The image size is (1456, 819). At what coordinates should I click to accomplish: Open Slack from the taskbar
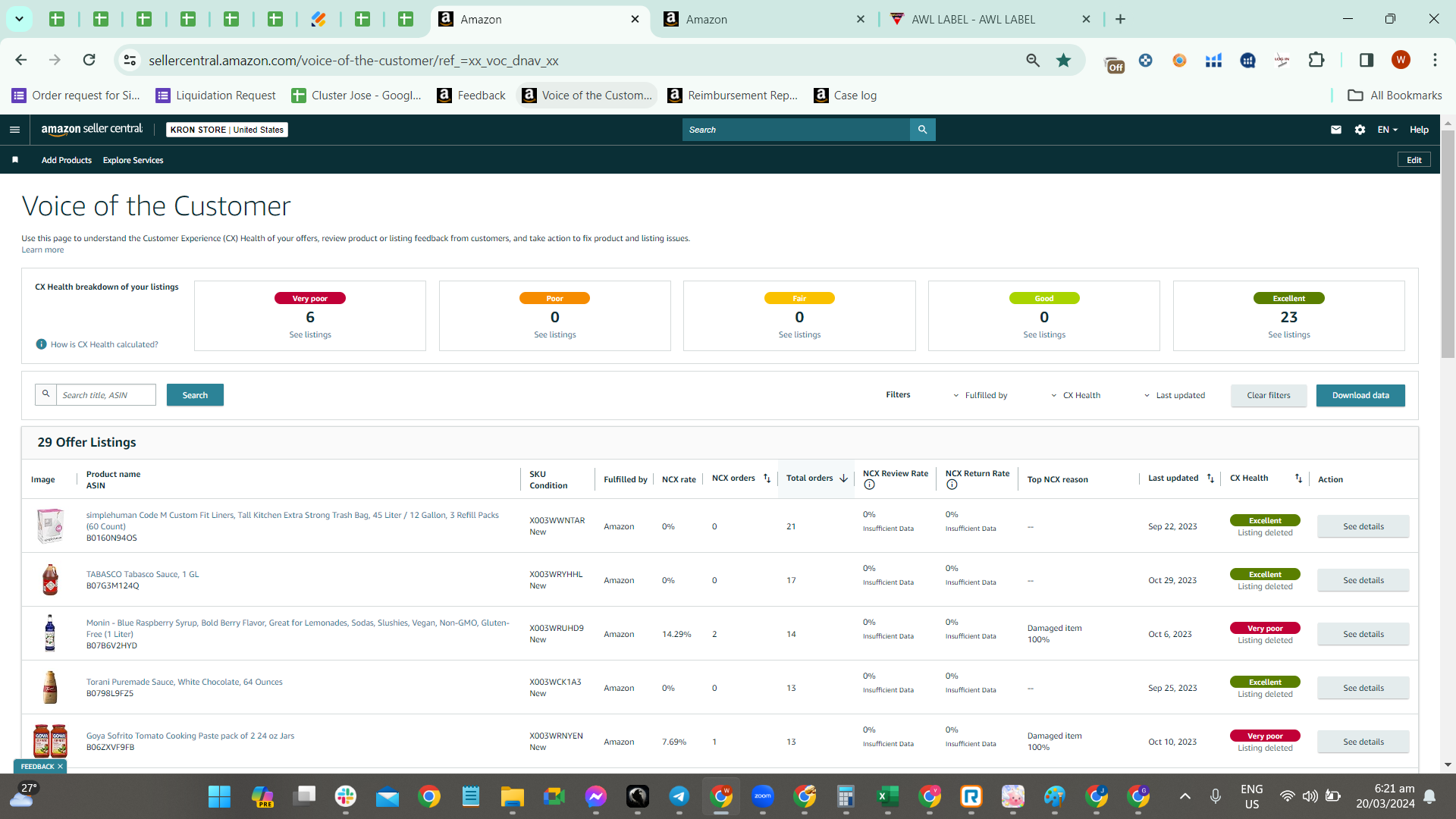346,796
